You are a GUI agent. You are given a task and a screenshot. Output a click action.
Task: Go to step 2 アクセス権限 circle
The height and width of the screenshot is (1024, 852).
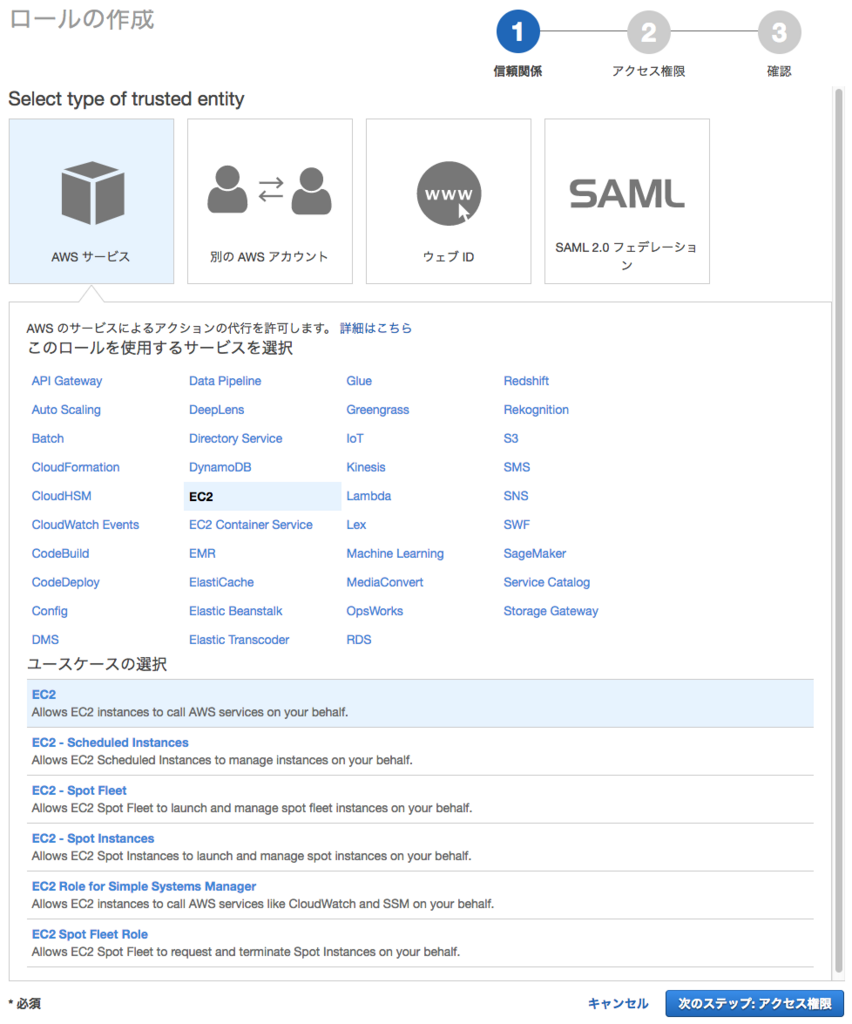click(648, 31)
